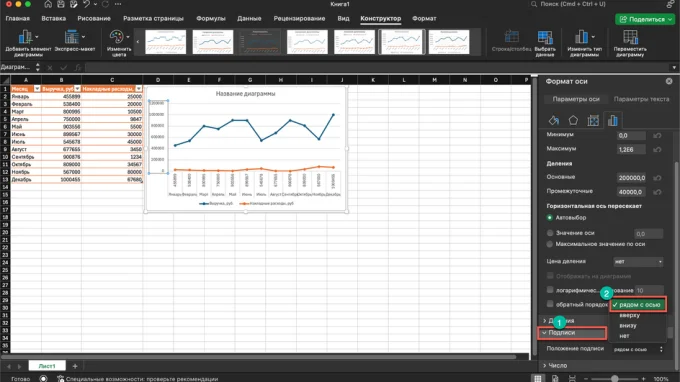Viewport: 680px width, 382px height.
Task: Reset the Основные value with its arrow
Action: point(657,178)
